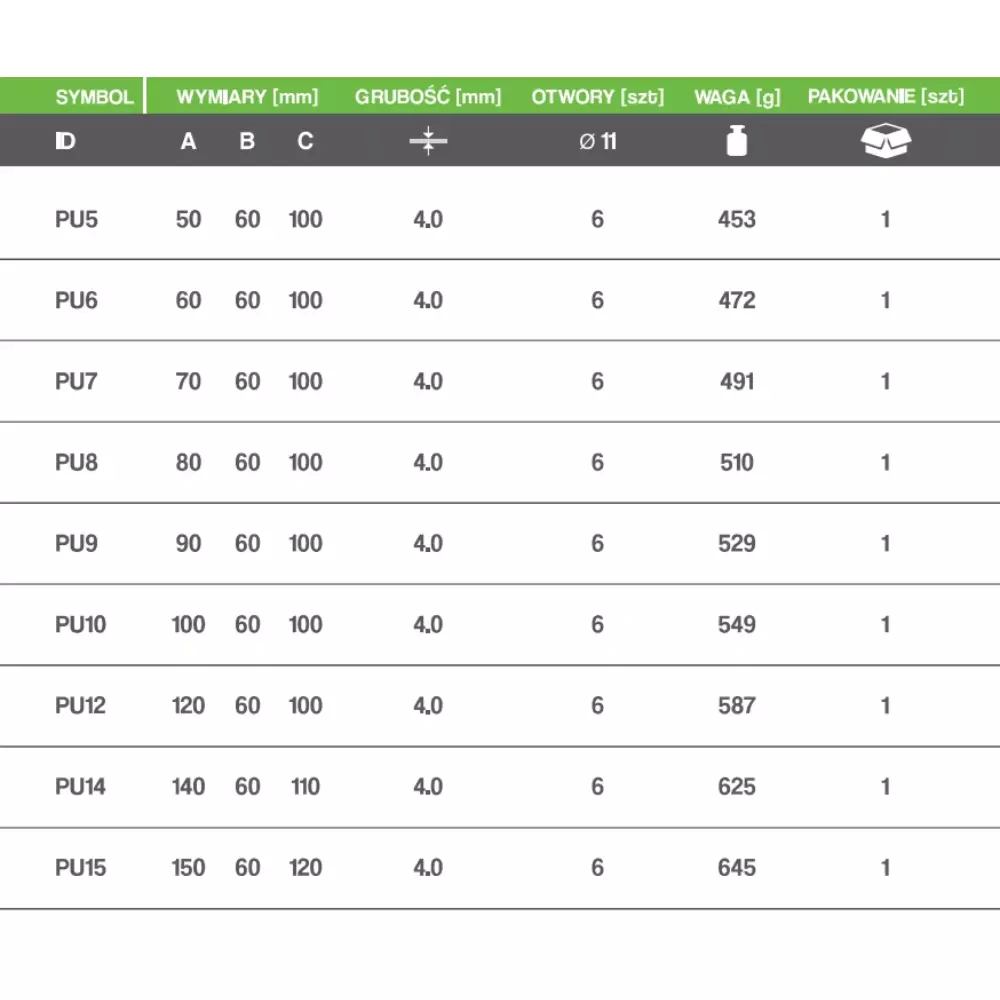Click the weight icon under WAGA
Viewport: 1000px width, 1000px height.
tap(737, 141)
